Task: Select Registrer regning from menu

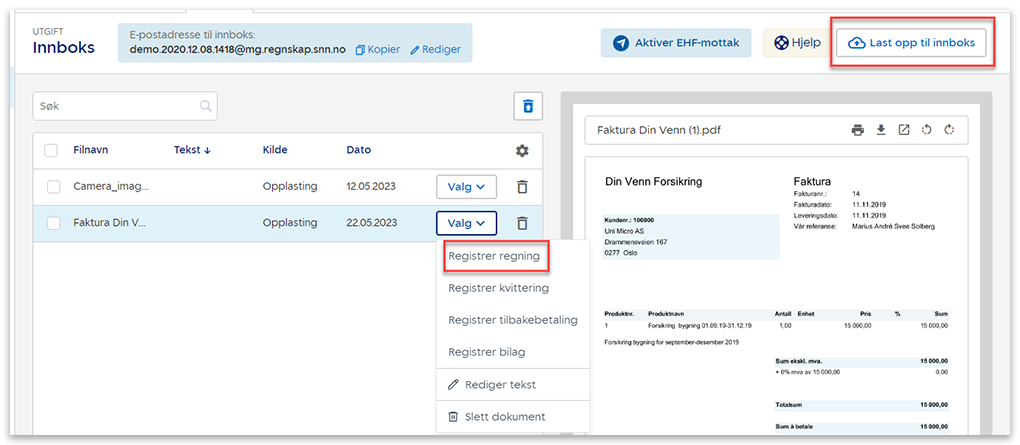Action: pos(494,257)
